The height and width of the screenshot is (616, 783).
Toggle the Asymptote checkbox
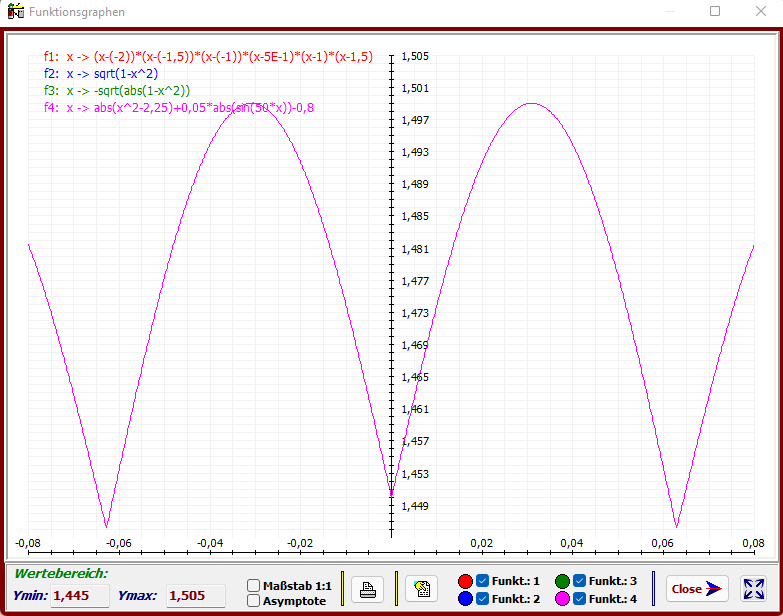tap(254, 601)
